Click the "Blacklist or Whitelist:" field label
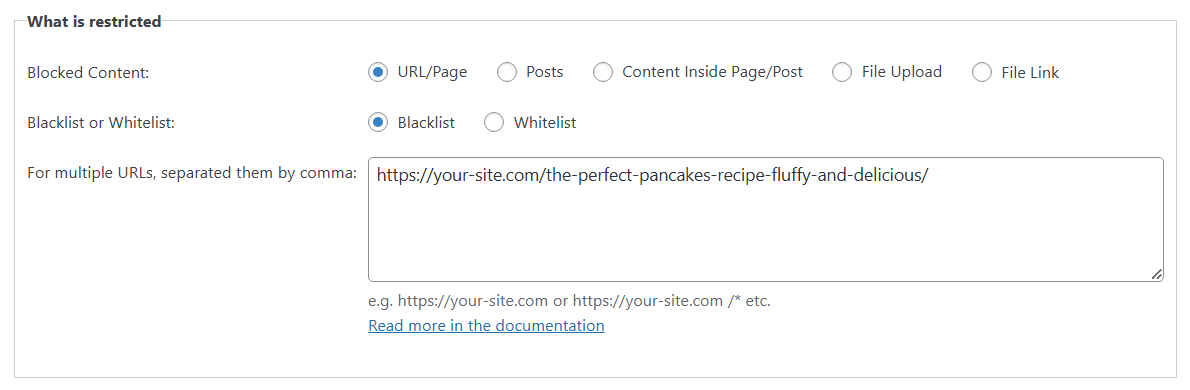The width and height of the screenshot is (1190, 390). click(101, 122)
